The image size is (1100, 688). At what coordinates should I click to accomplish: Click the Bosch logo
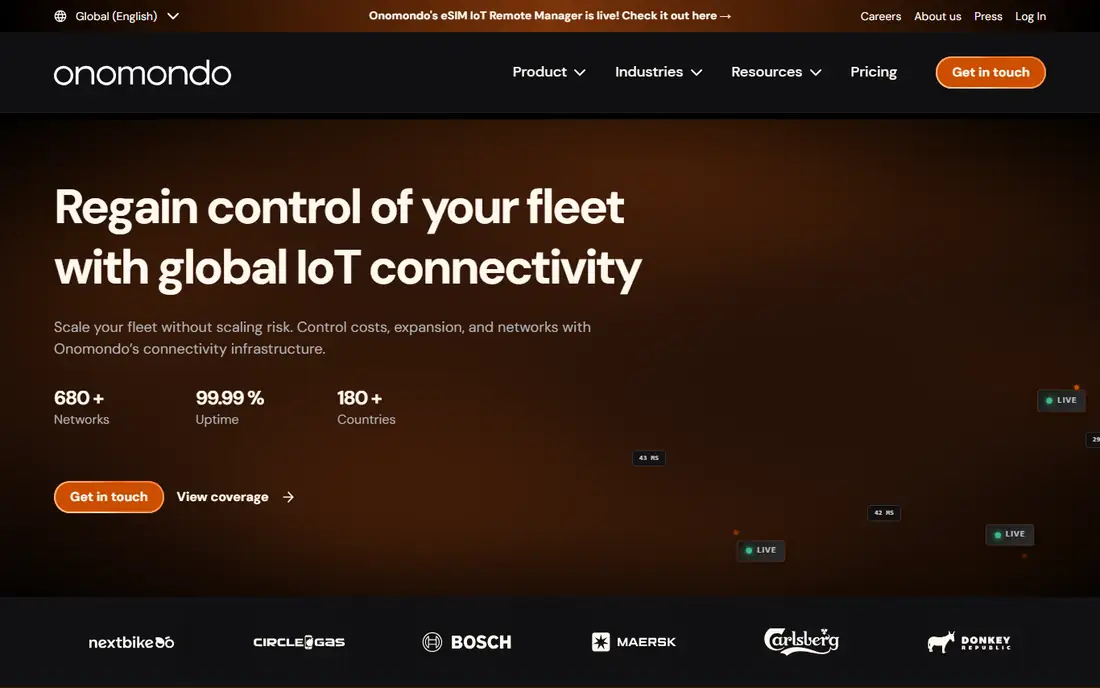click(x=467, y=642)
